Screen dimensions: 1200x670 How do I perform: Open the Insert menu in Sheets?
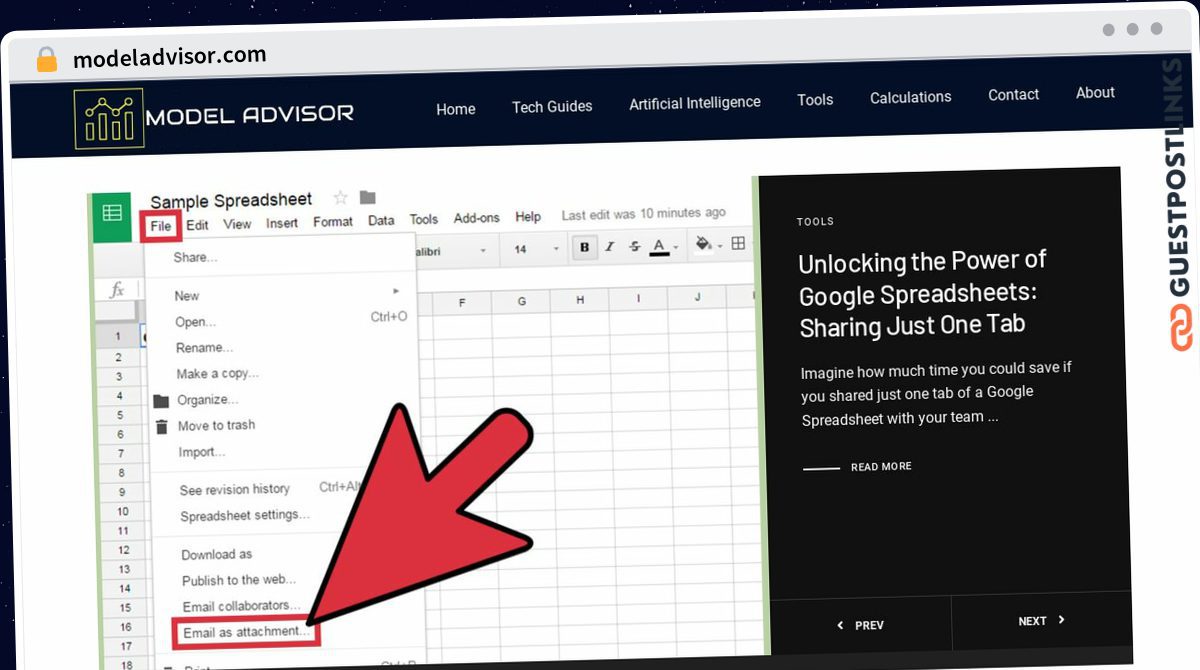coord(282,223)
